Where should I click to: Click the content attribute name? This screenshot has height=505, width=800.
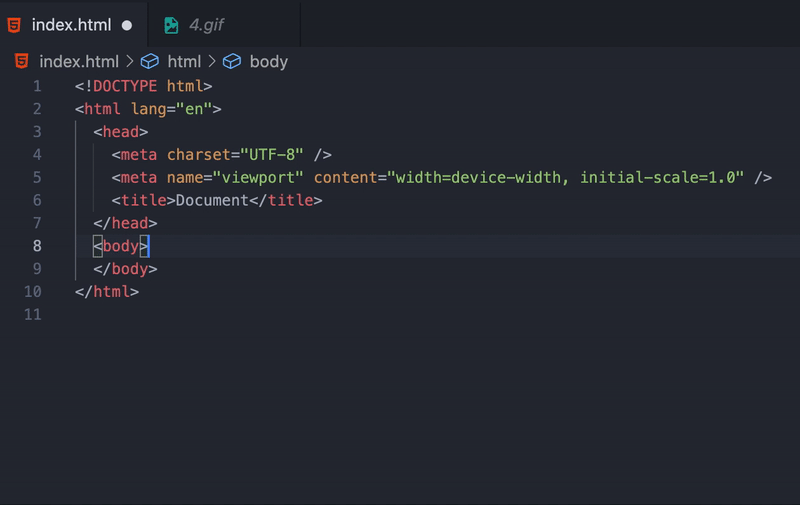coord(345,178)
